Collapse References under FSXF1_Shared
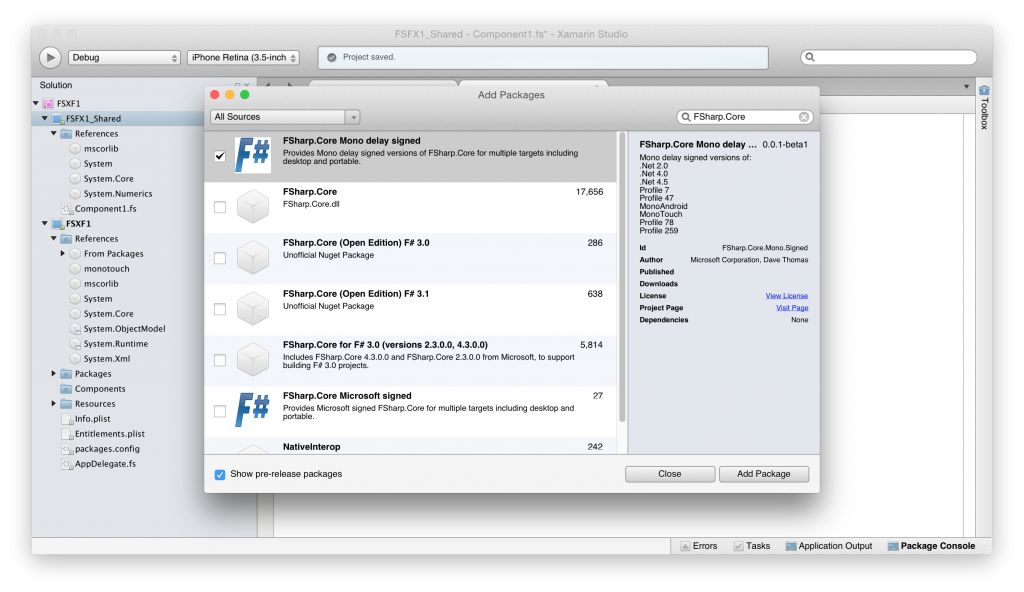The height and width of the screenshot is (592, 1024). [x=54, y=133]
